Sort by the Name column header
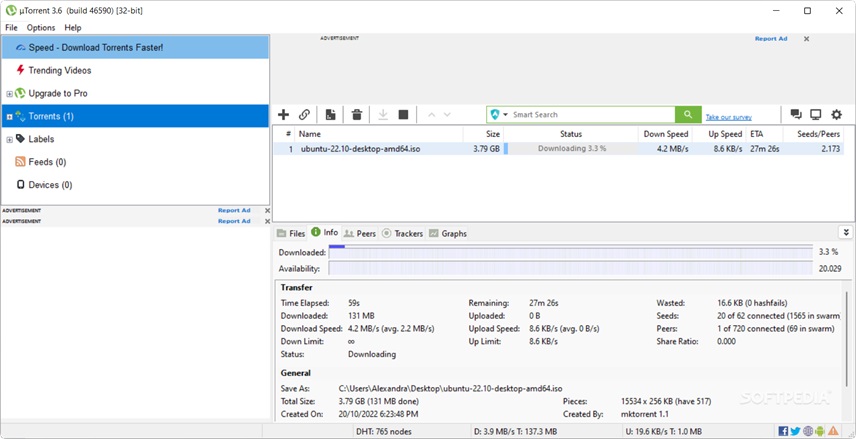Image resolution: width=856 pixels, height=439 pixels. (x=379, y=134)
